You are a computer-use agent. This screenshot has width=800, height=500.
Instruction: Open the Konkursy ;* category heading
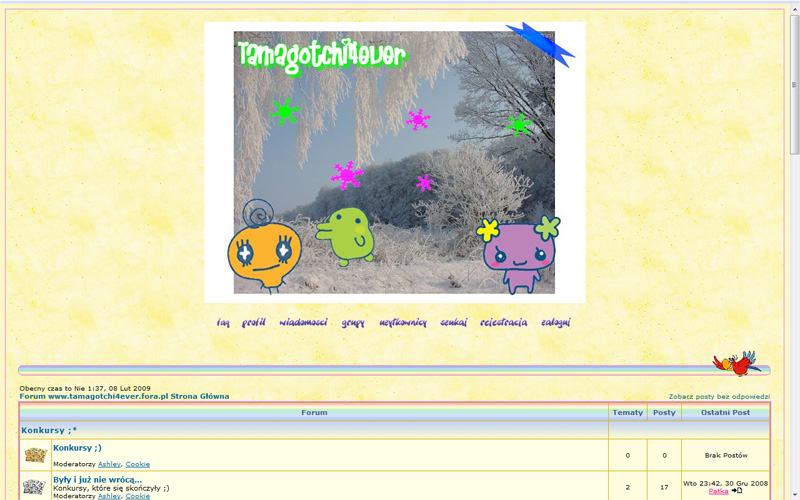pos(49,430)
